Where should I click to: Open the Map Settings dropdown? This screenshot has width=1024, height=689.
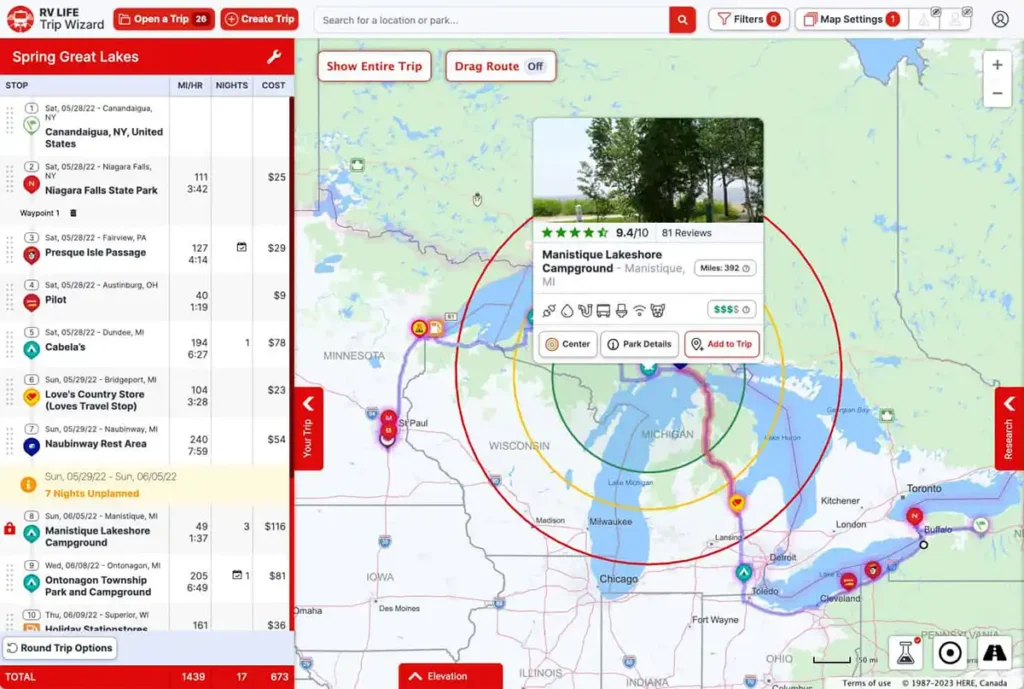[x=851, y=20]
